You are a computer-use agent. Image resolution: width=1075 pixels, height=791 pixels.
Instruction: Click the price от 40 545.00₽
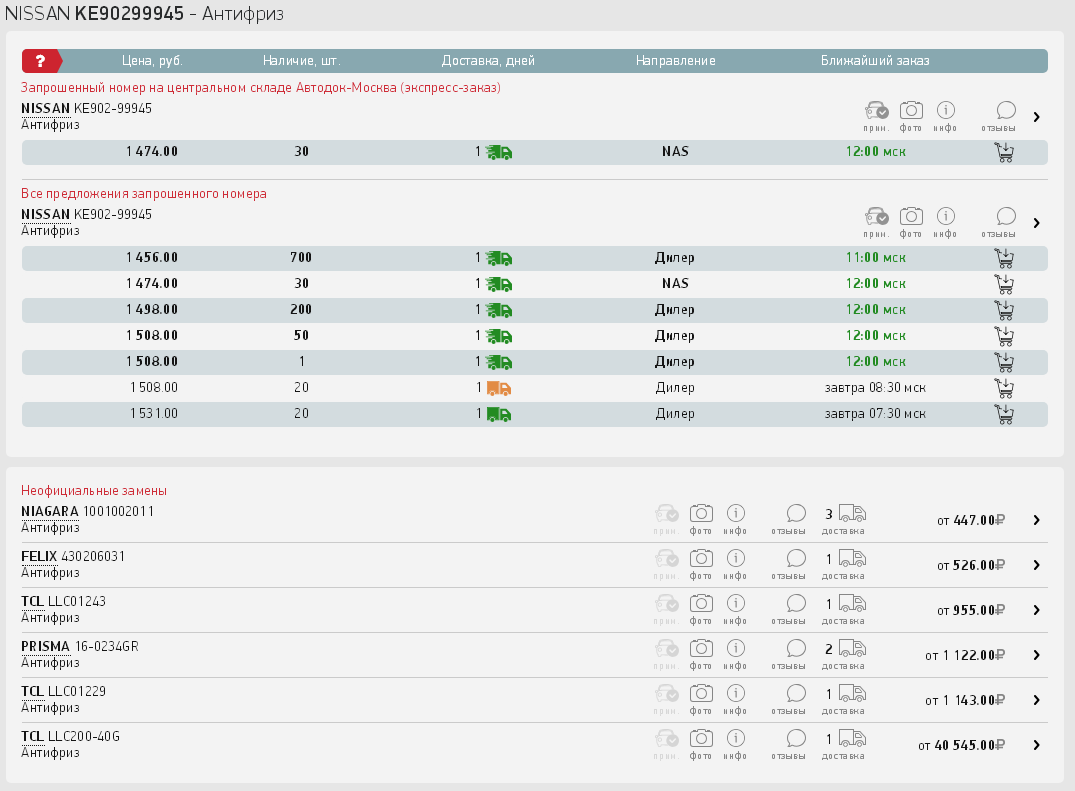tap(962, 746)
